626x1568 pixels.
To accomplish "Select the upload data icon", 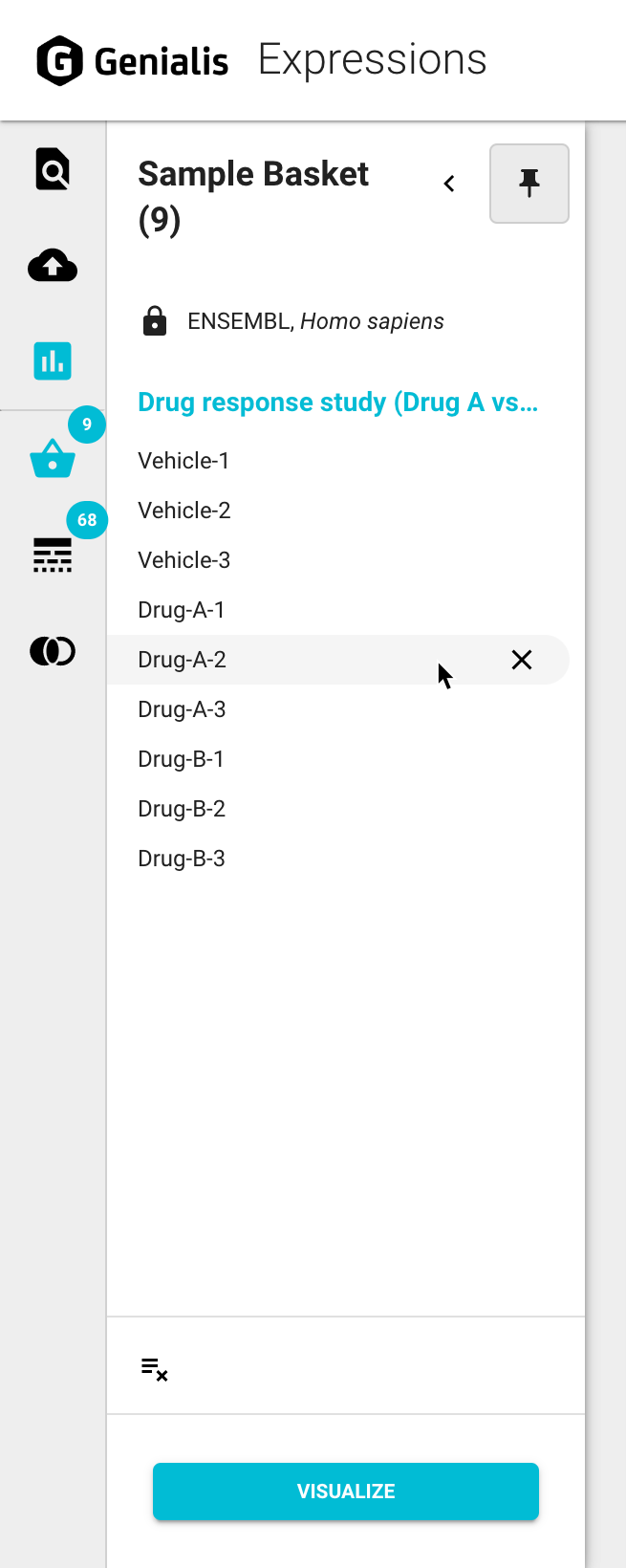I will pyautogui.click(x=52, y=266).
